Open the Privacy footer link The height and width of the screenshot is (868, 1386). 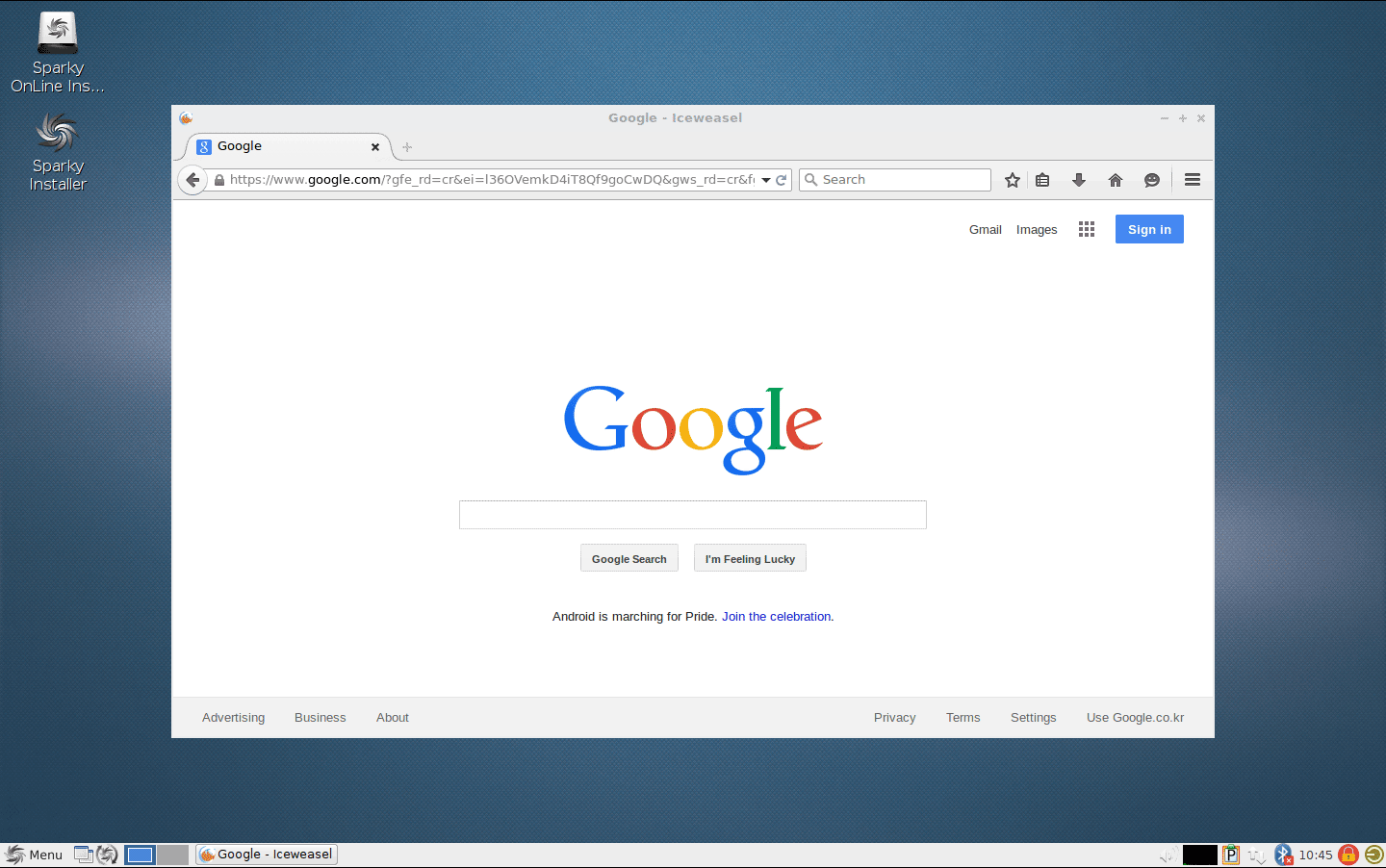tap(895, 718)
